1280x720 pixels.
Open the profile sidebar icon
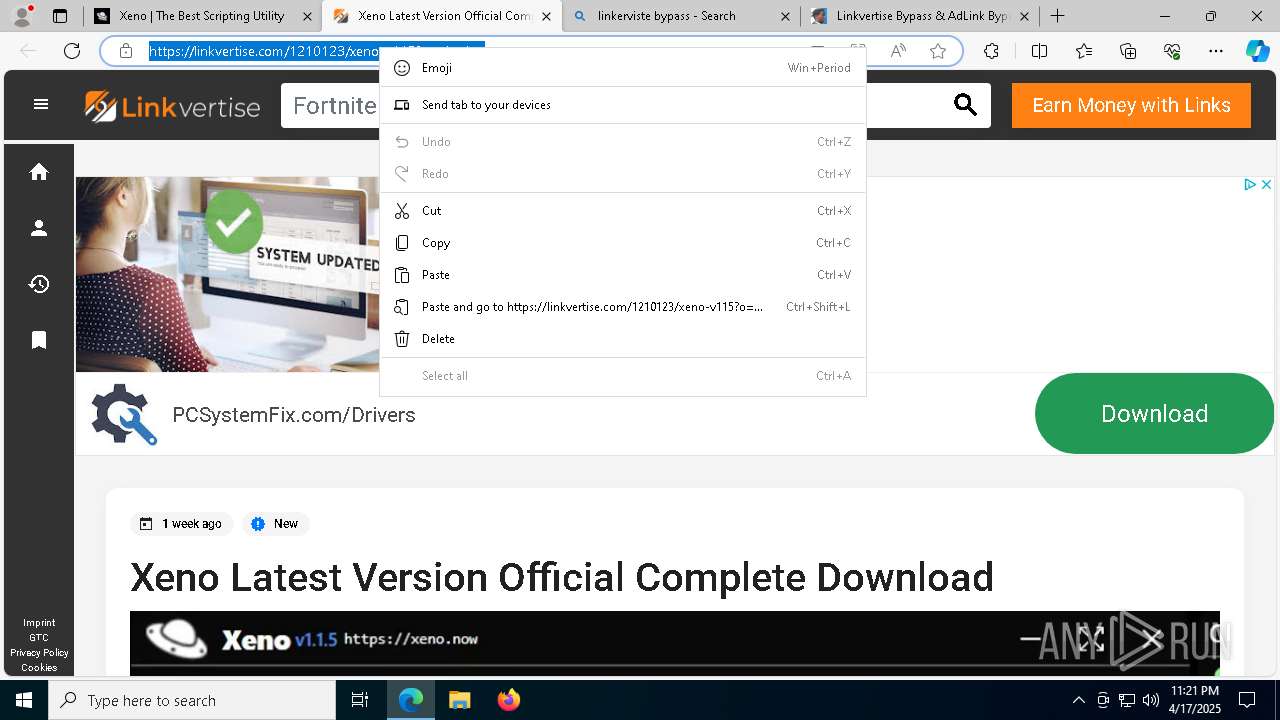click(39, 228)
